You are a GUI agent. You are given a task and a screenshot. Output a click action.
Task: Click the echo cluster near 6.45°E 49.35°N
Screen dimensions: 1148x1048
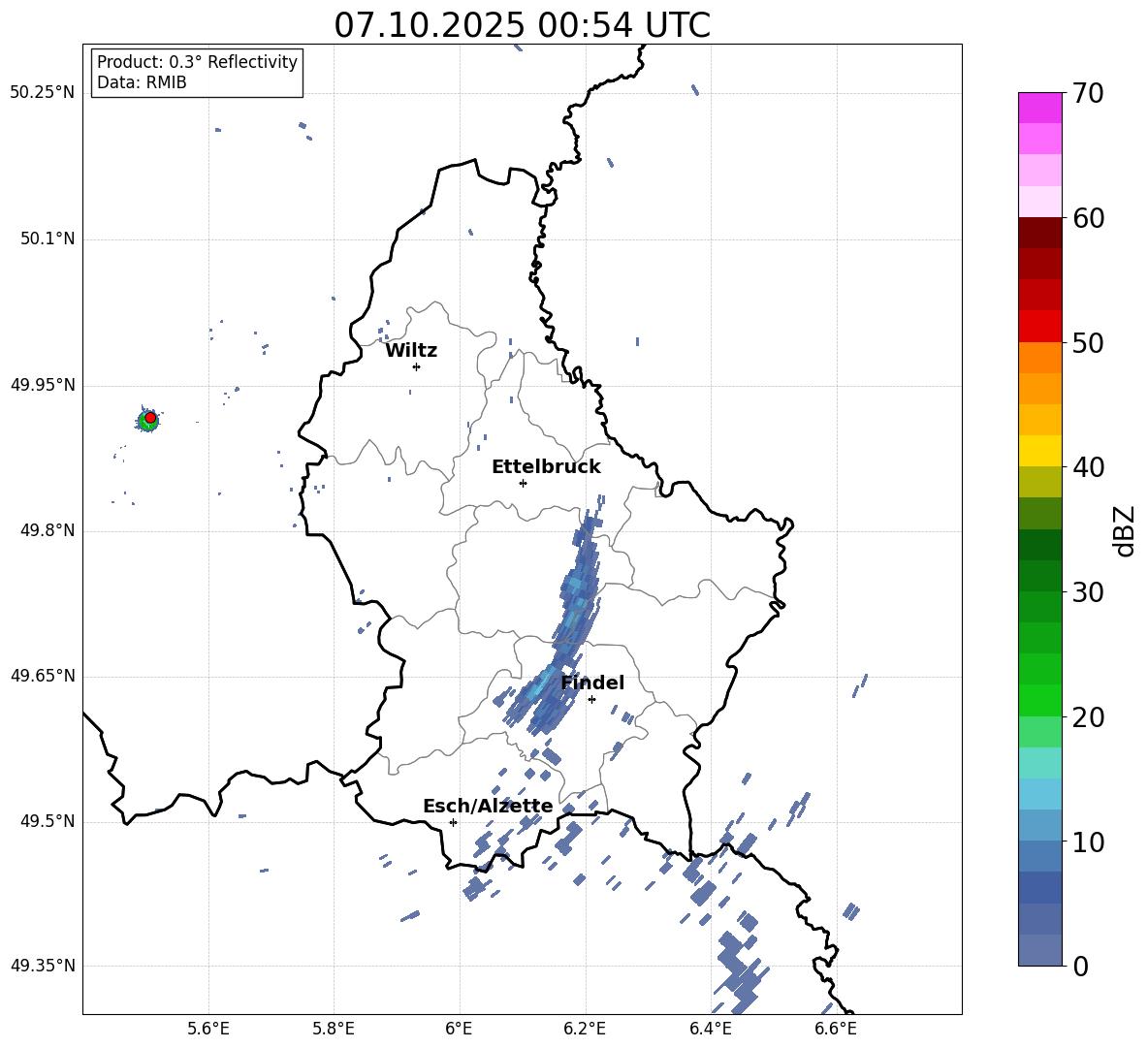click(740, 971)
